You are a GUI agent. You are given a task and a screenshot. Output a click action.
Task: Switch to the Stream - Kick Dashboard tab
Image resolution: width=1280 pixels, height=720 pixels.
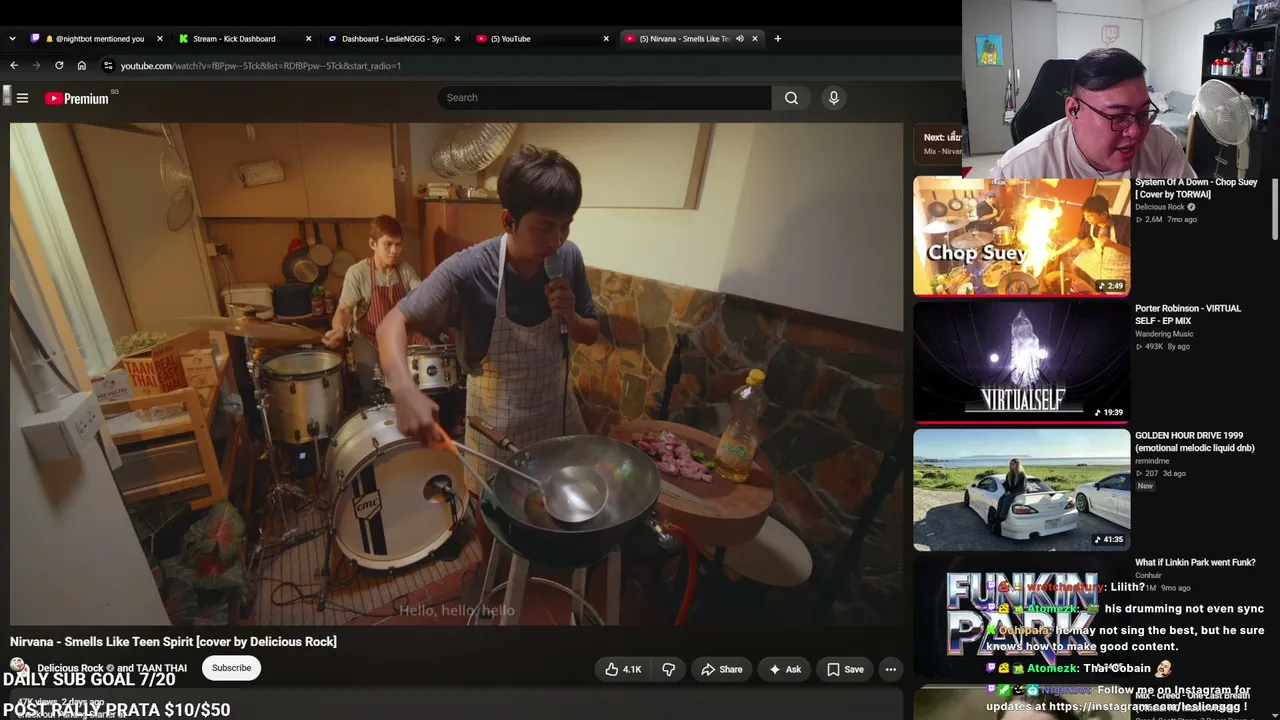coord(244,39)
